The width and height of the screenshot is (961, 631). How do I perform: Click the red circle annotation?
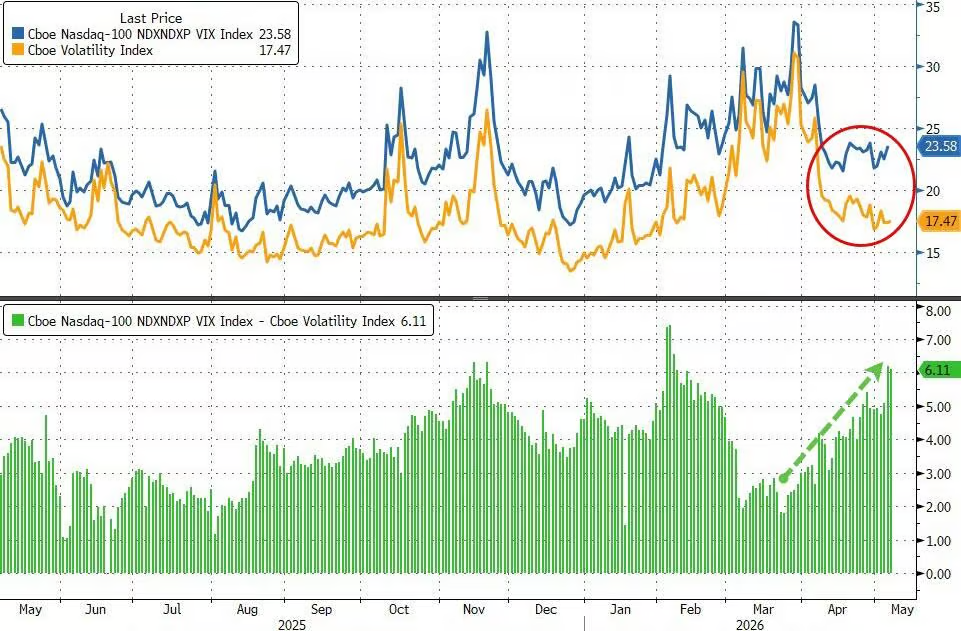pyautogui.click(x=861, y=186)
